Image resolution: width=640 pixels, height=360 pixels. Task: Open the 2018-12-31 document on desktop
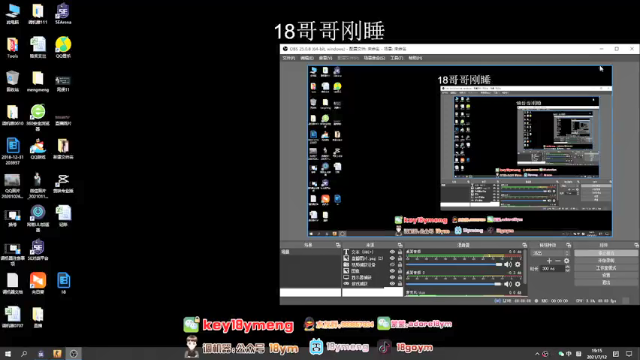13,151
